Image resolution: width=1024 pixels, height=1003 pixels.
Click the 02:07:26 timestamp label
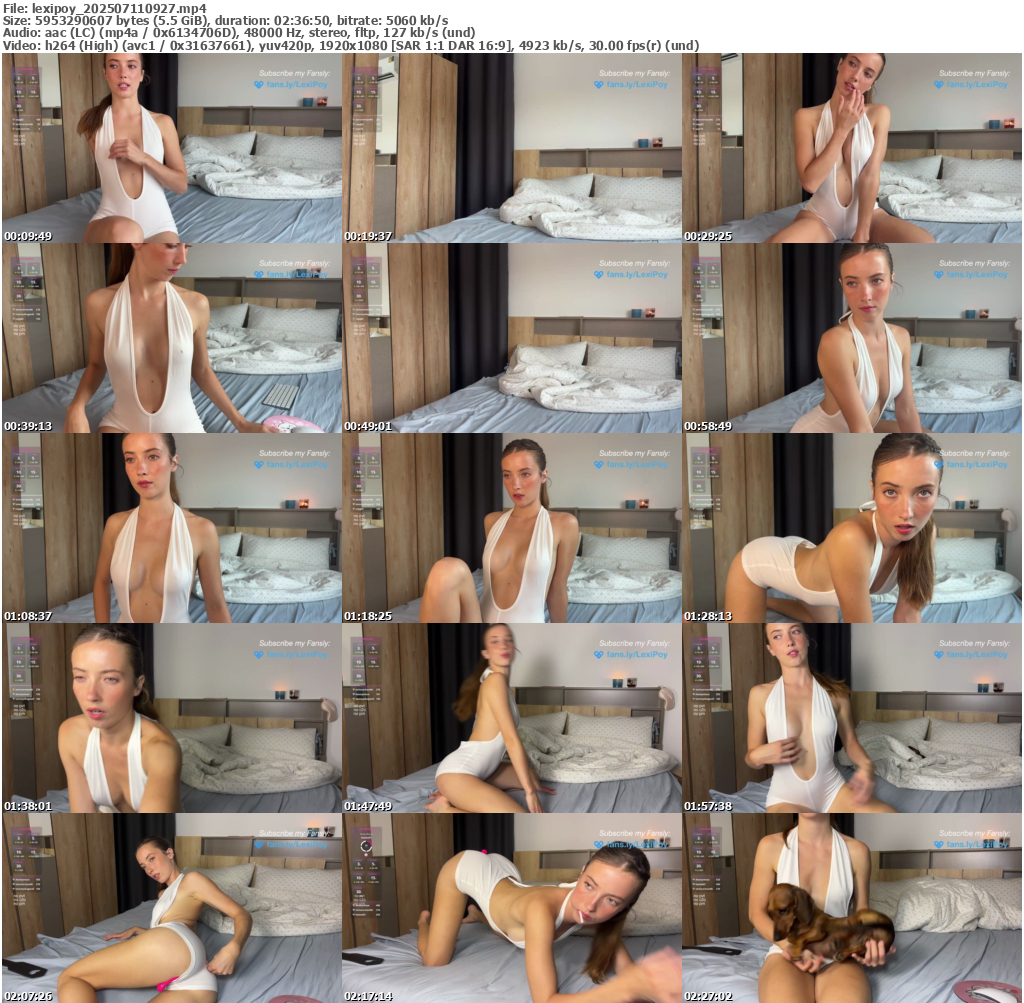(26, 997)
